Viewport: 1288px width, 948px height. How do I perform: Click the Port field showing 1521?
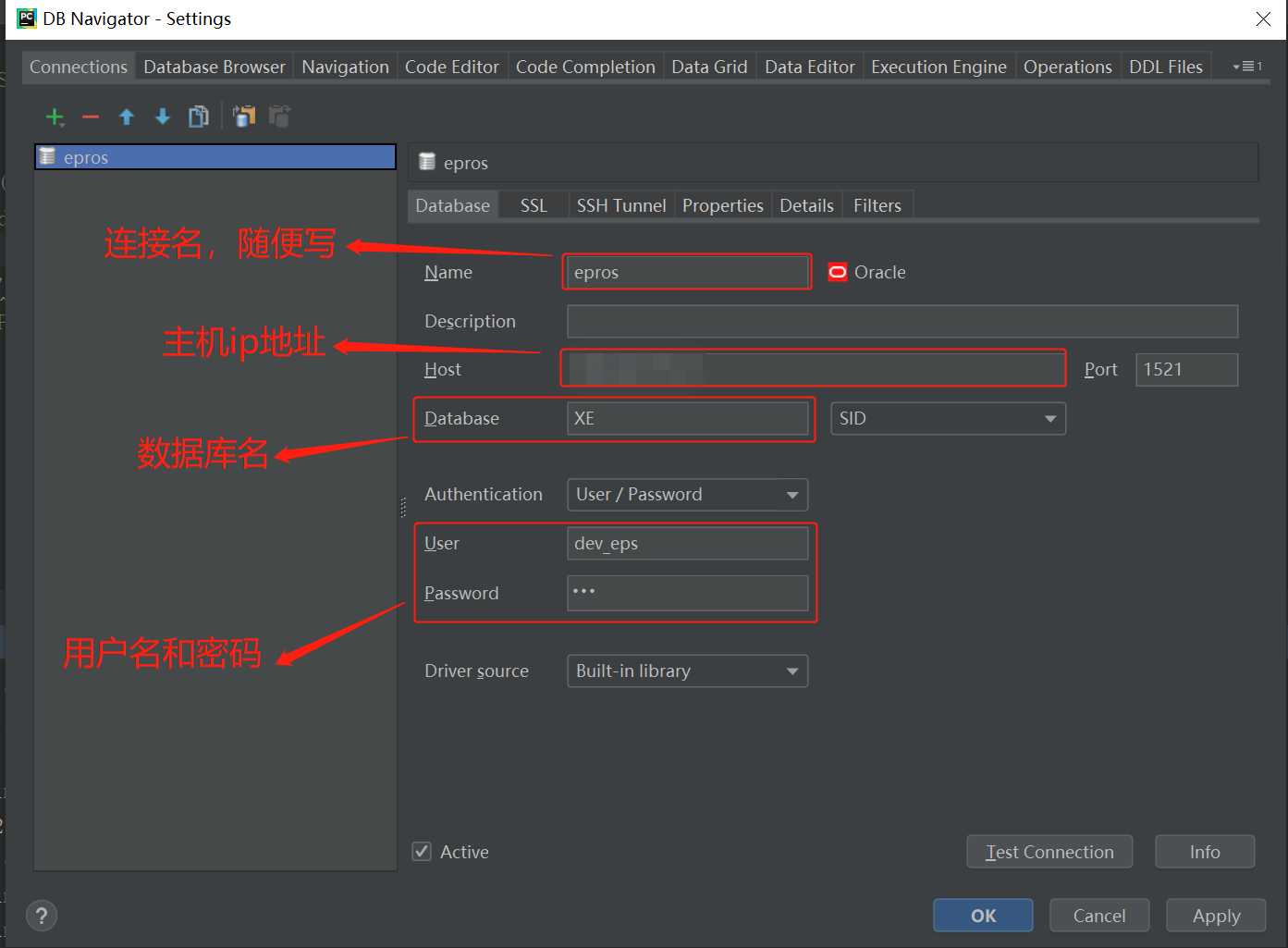[1187, 369]
